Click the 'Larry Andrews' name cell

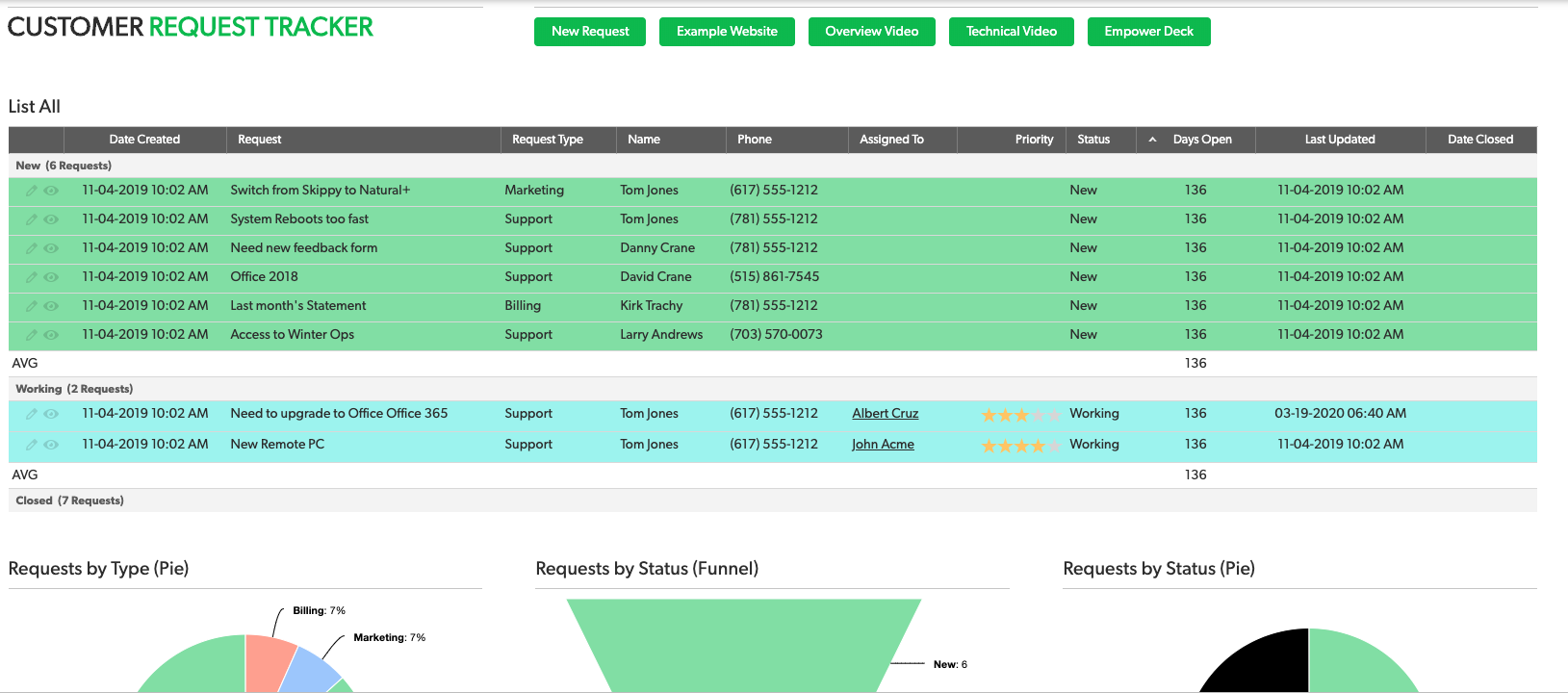661,335
